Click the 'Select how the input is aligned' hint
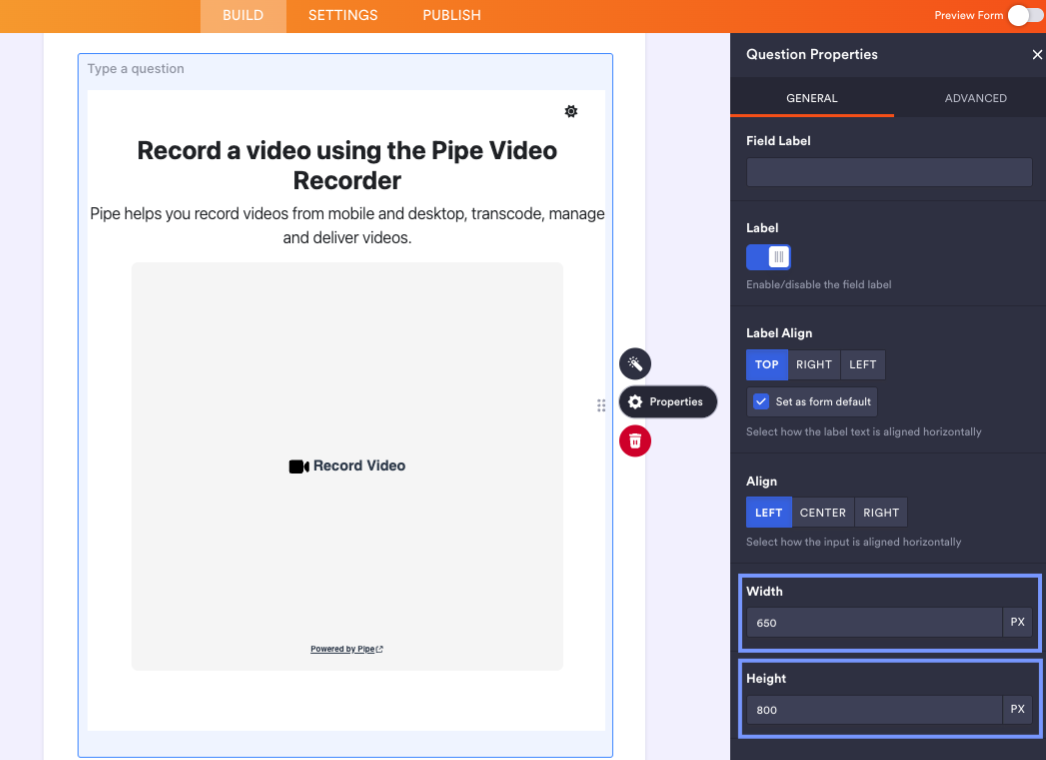 click(853, 542)
